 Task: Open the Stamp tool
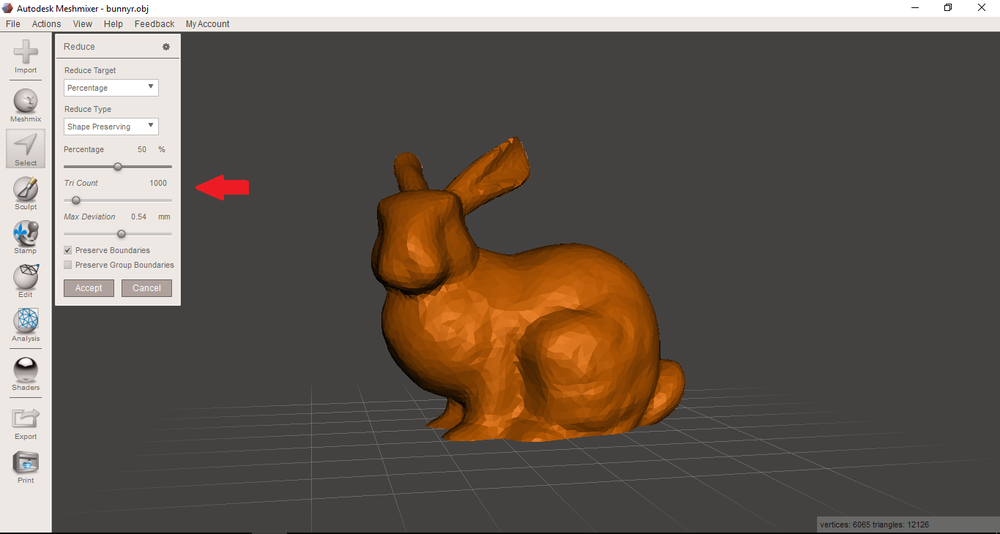coord(26,237)
